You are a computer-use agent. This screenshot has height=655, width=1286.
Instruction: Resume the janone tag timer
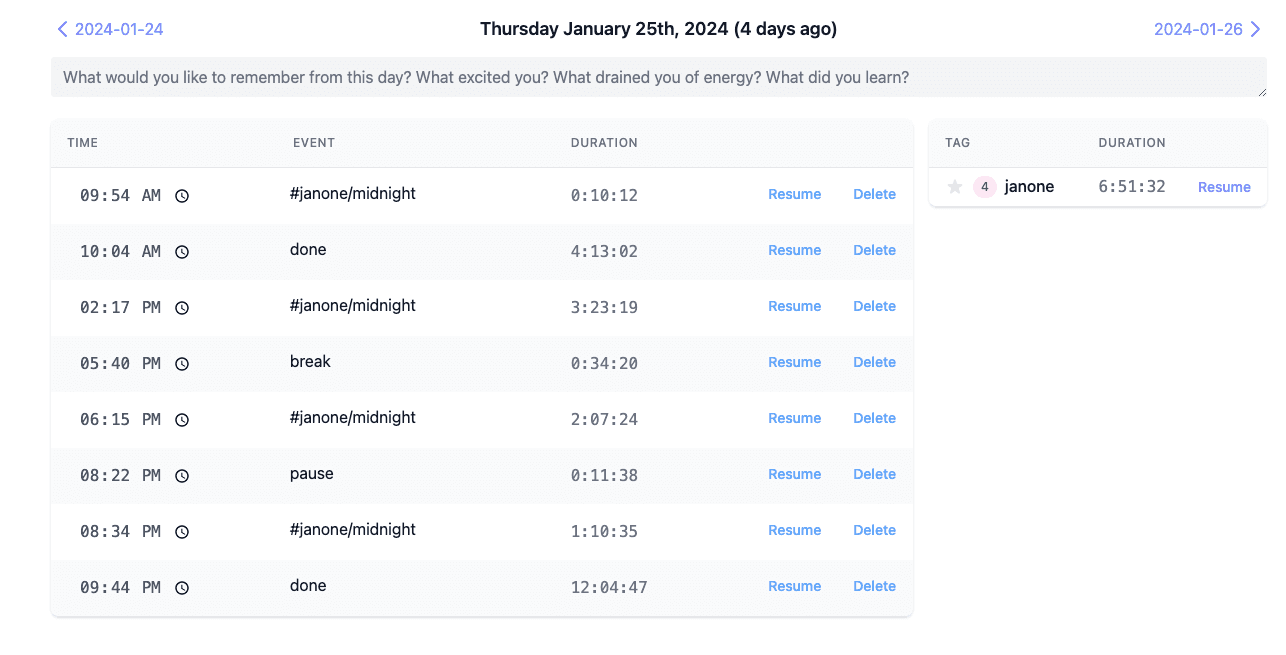click(x=1224, y=187)
